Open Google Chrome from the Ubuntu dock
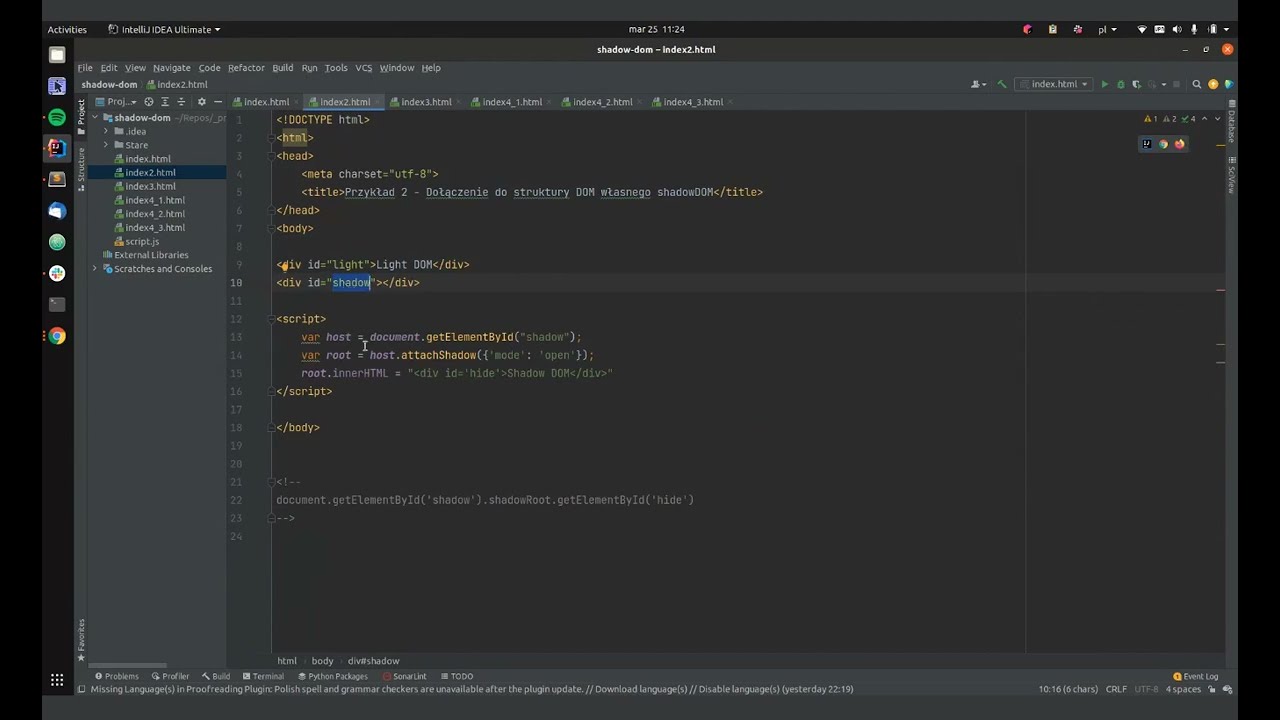This screenshot has width=1280, height=720. click(x=57, y=336)
